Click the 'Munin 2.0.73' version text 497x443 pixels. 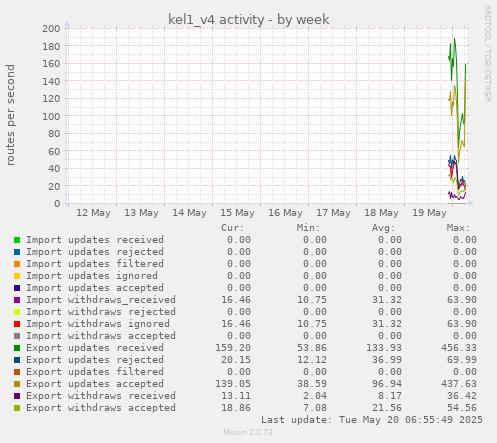(248, 432)
